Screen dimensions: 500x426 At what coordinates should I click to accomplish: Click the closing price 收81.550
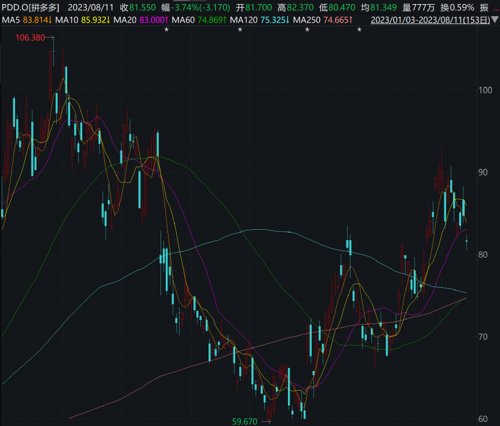[x=138, y=7]
